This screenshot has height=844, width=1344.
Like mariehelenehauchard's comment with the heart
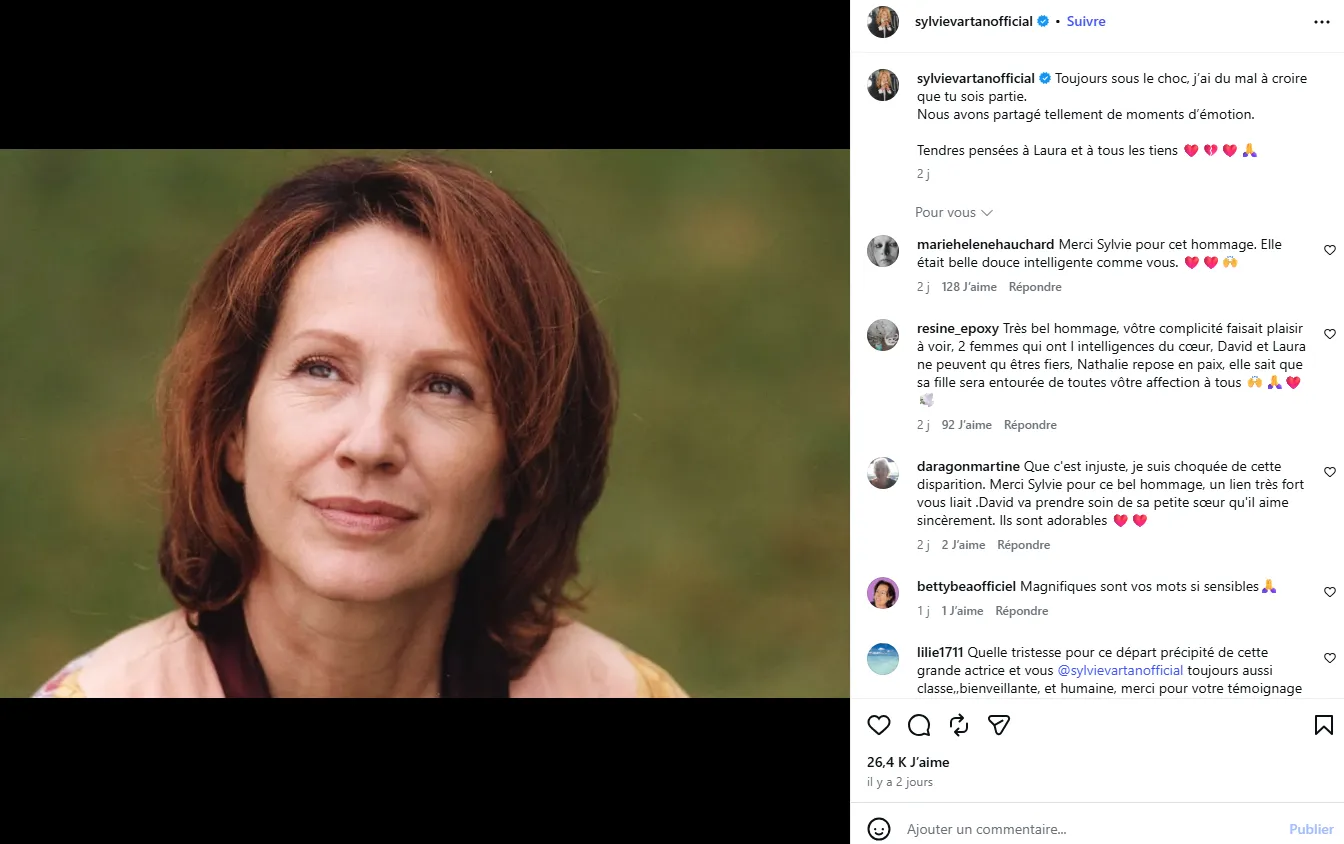1330,250
